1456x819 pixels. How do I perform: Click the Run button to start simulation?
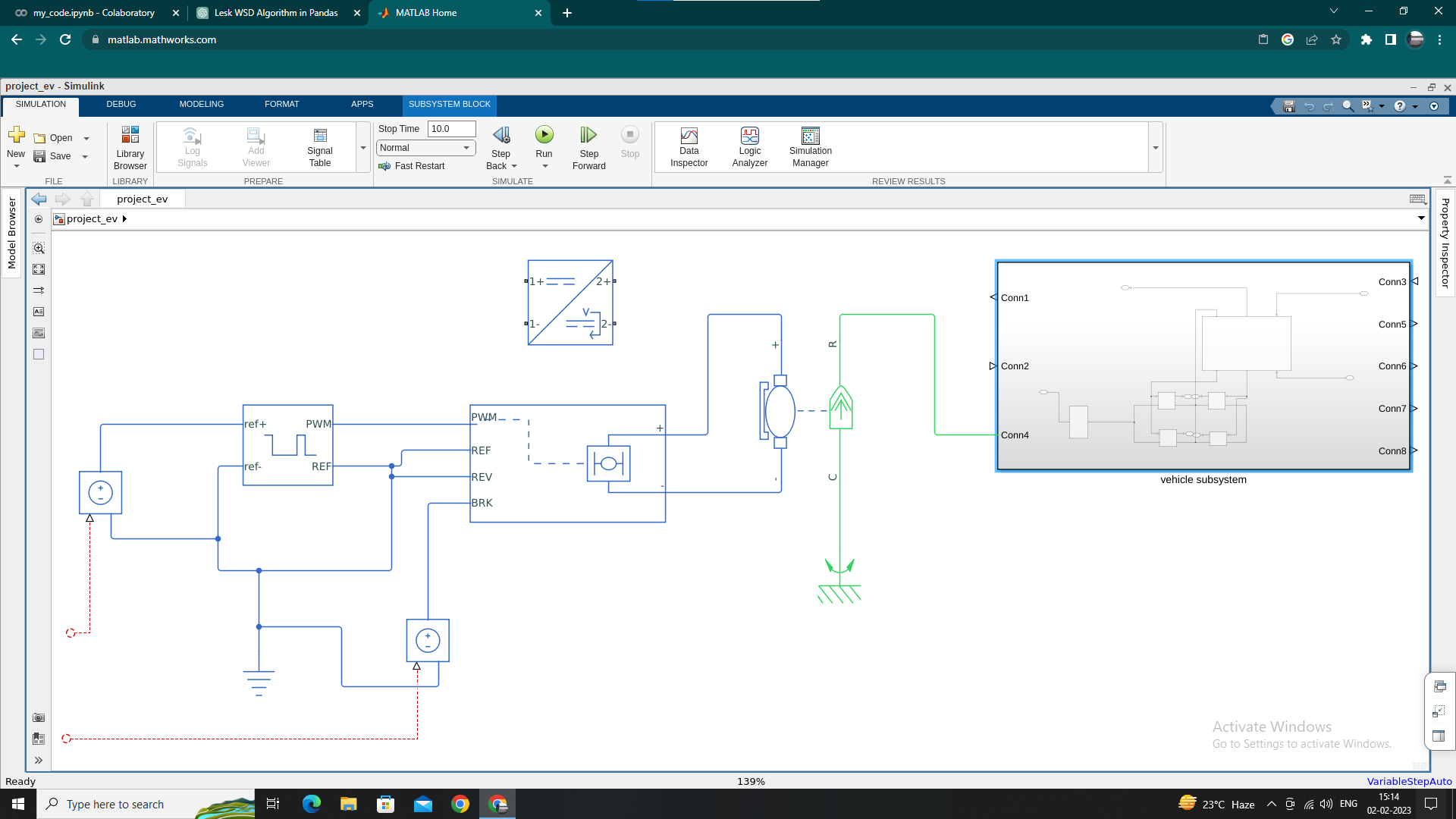tap(544, 133)
